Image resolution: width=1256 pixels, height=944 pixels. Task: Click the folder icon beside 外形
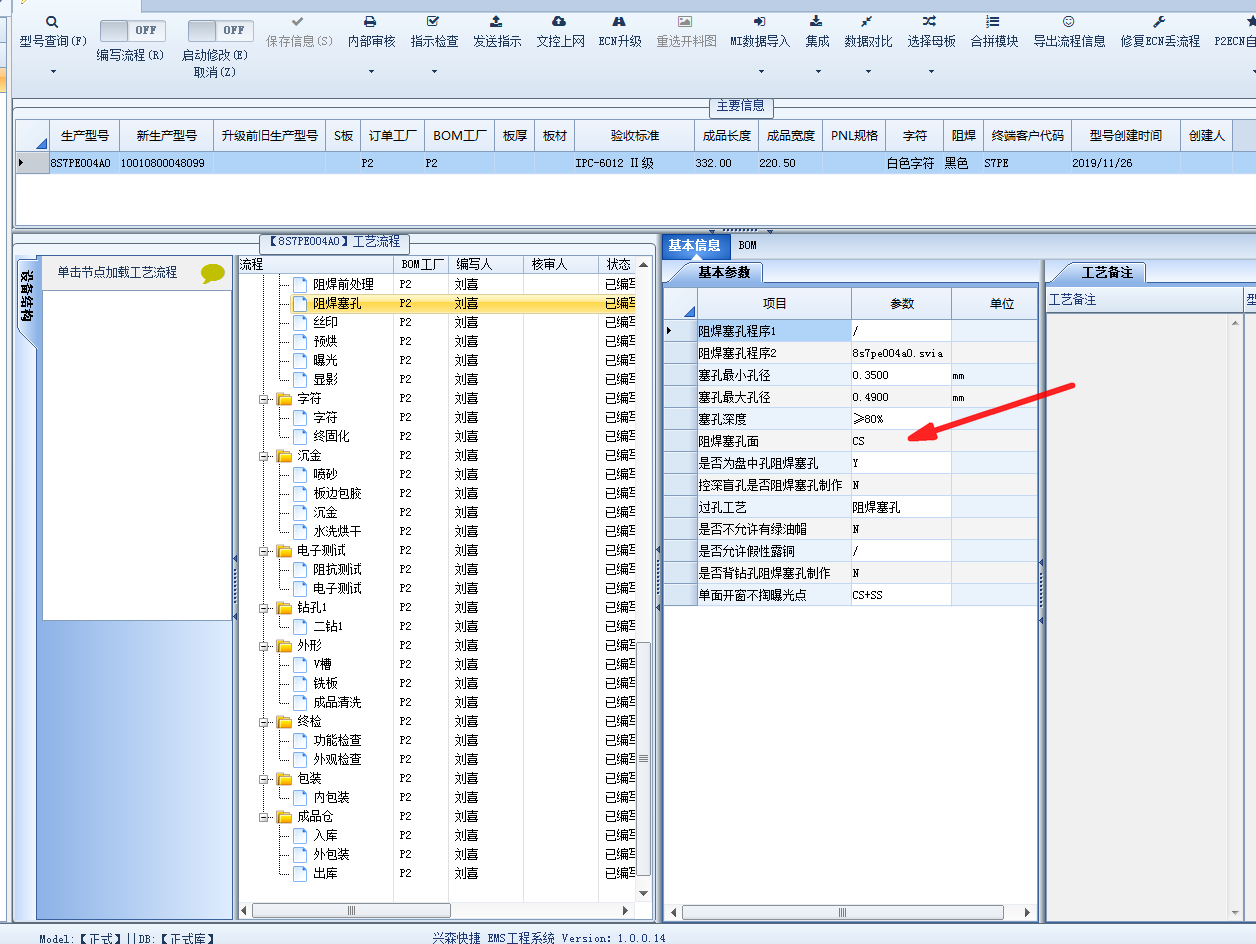click(284, 645)
